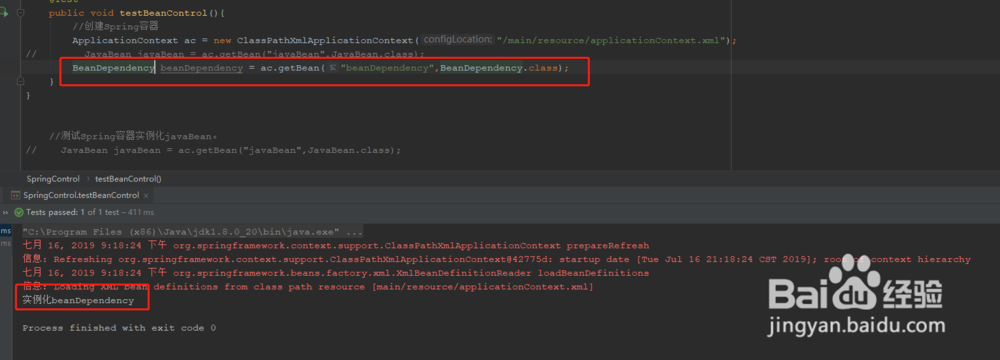Click the applicationContext.xml path string

point(612,40)
